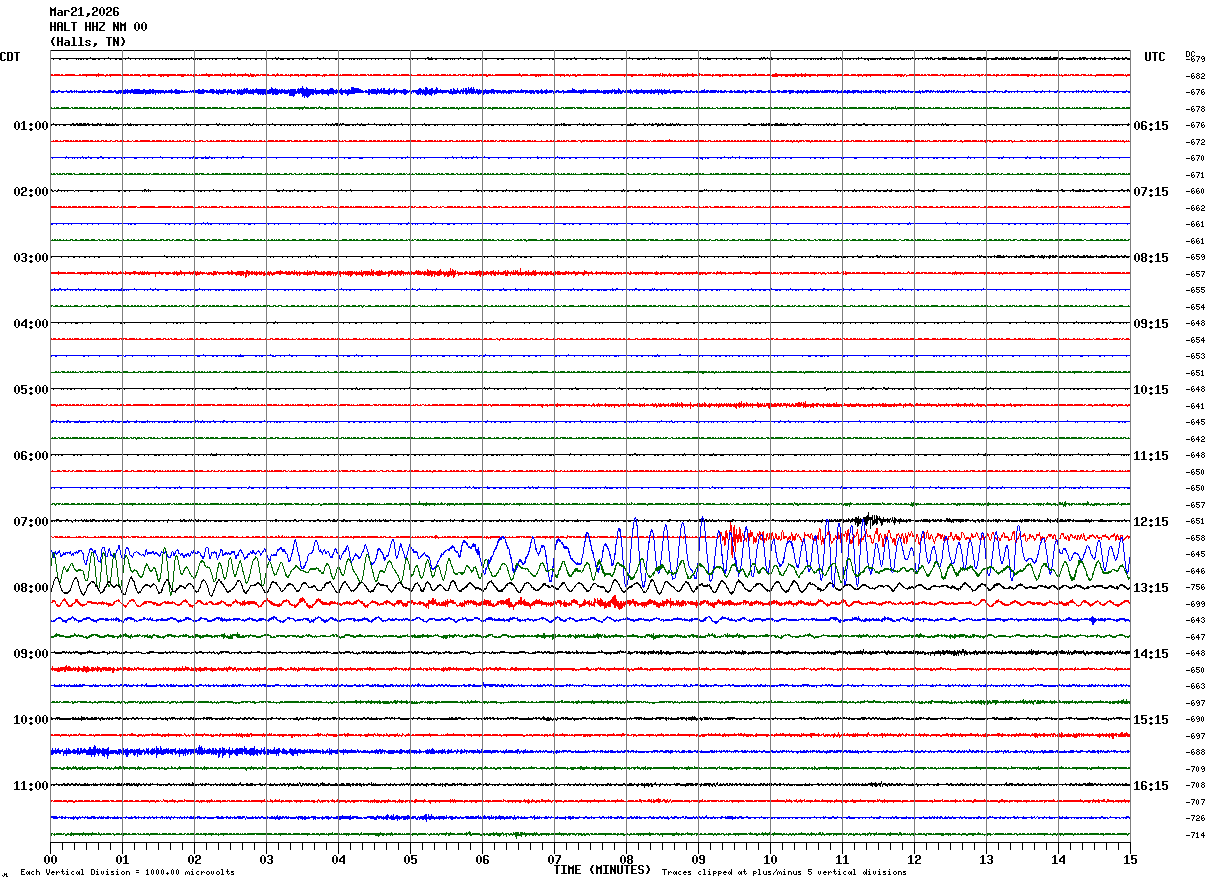Viewport: 1210px width, 886px height.
Task: Click the -714 DC offset value
Action: [x=1195, y=835]
